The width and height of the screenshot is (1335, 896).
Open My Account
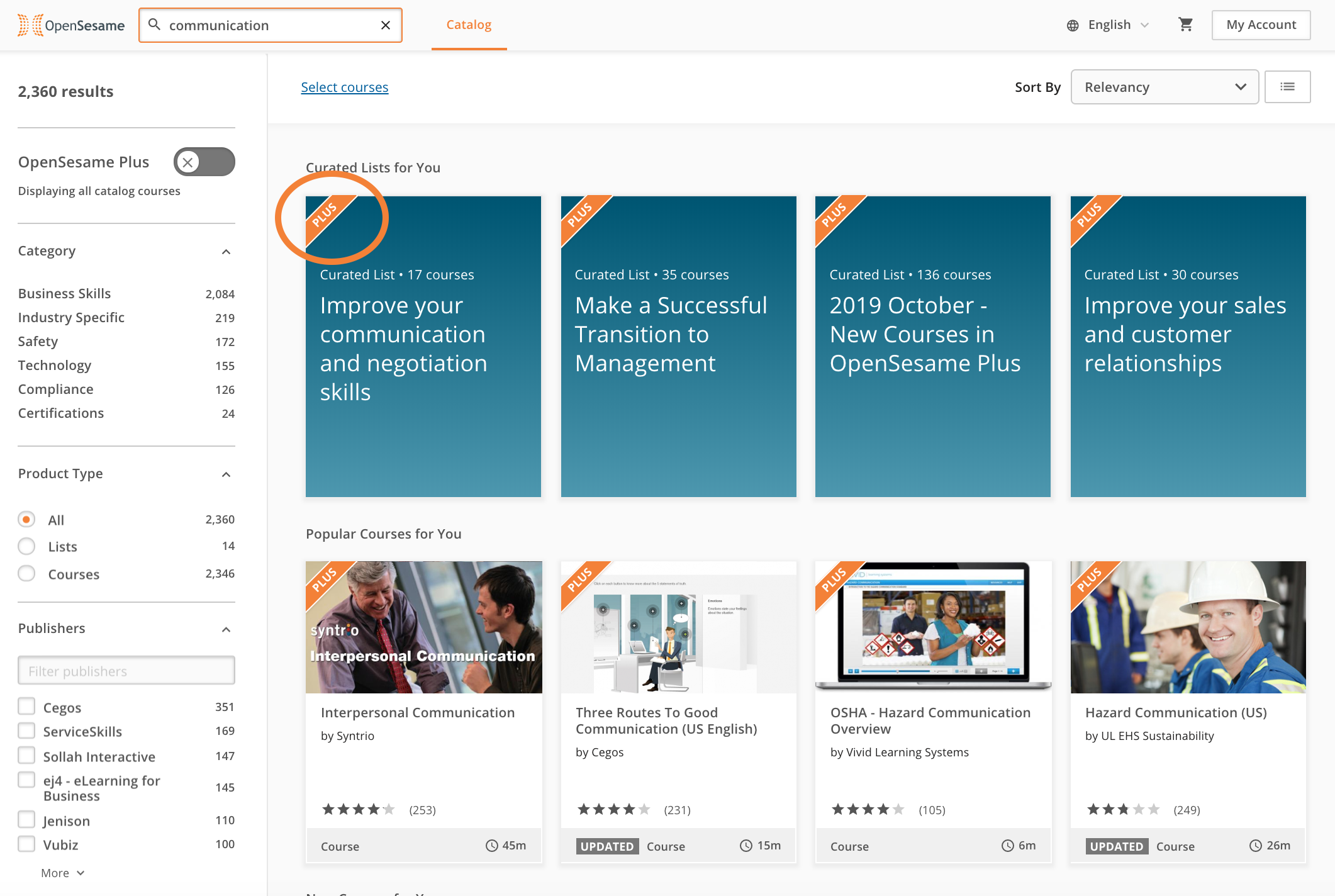point(1261,25)
